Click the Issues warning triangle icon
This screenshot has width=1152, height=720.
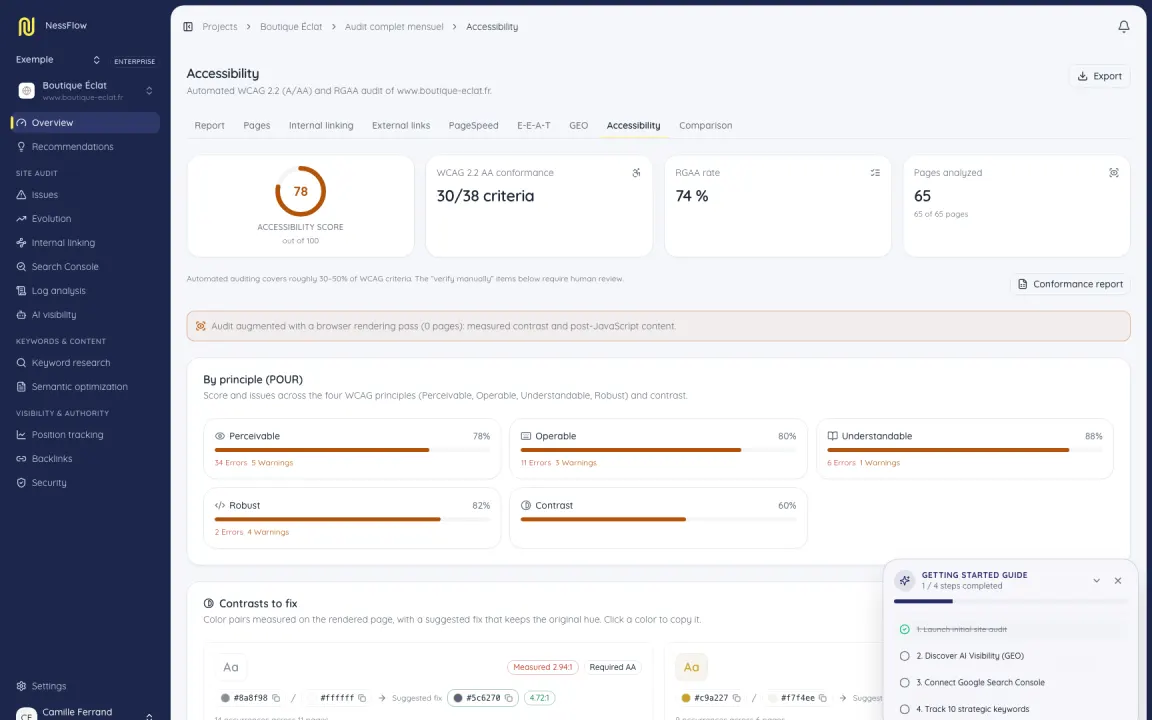(21, 195)
